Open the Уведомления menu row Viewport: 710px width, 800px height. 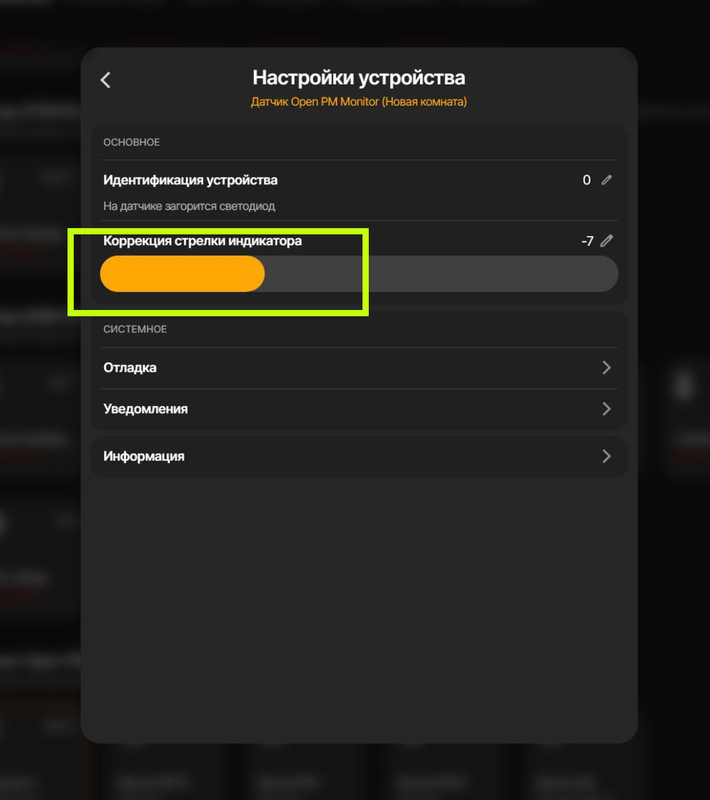pyautogui.click(x=359, y=409)
